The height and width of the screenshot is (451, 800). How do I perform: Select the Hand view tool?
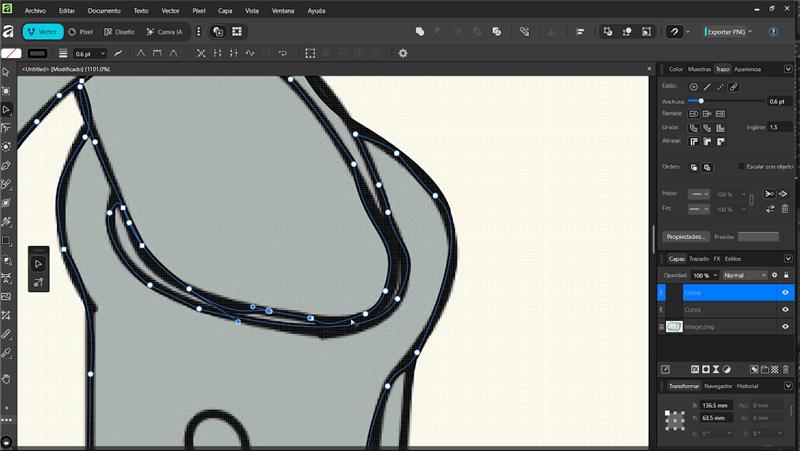pyautogui.click(x=6, y=379)
